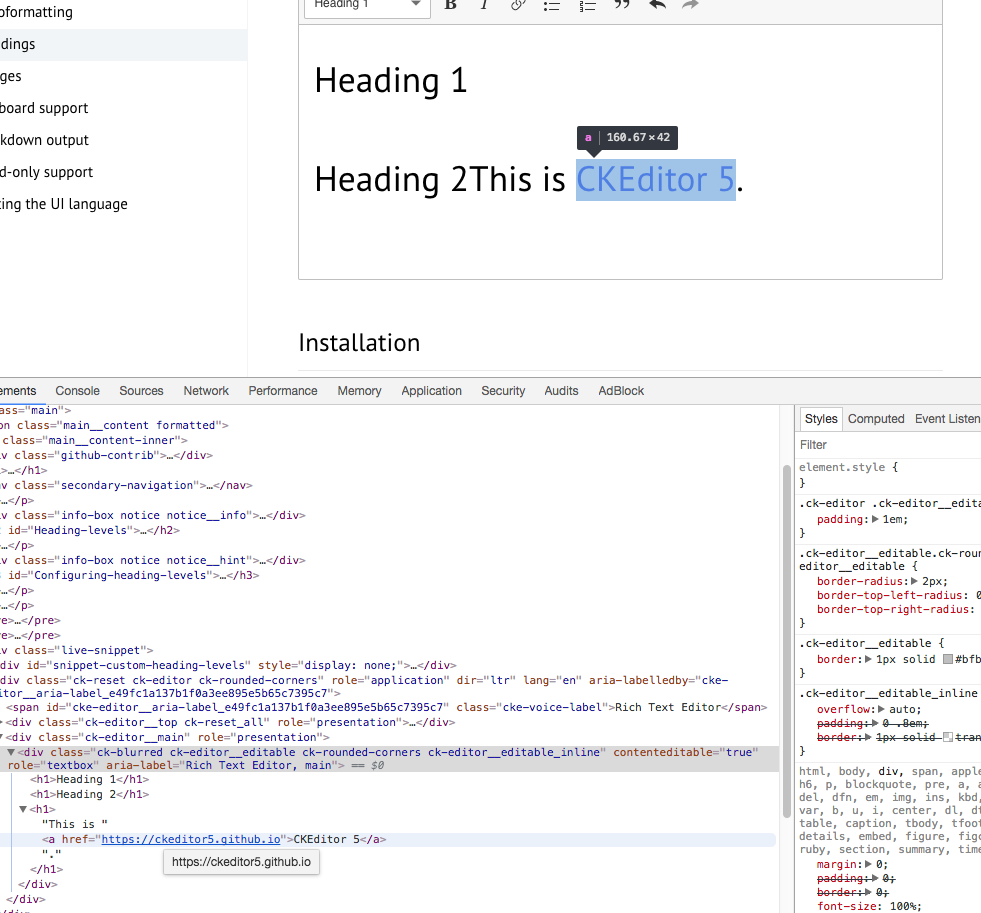Undo the last edit with the undo arrow
The width and height of the screenshot is (981, 913).
tap(656, 4)
